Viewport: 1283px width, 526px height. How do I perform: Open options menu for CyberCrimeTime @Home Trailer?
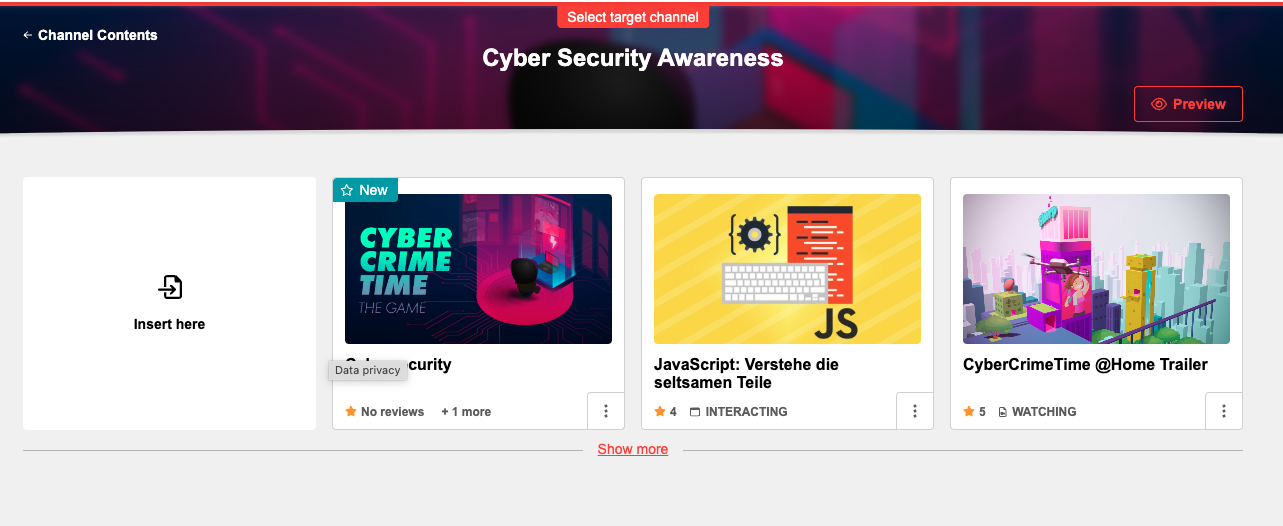[x=1223, y=411]
